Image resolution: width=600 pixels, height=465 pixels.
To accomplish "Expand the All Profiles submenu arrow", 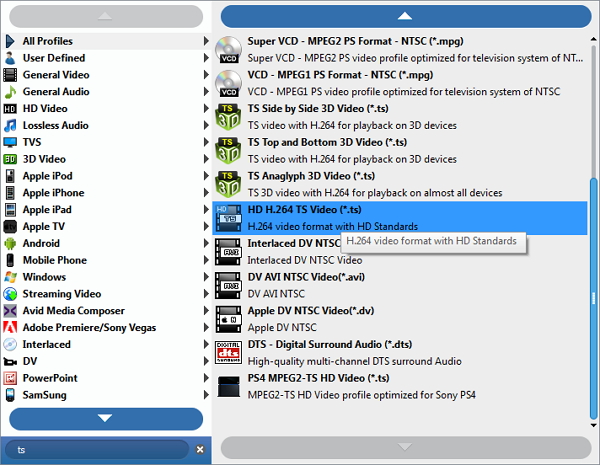I will pos(206,41).
